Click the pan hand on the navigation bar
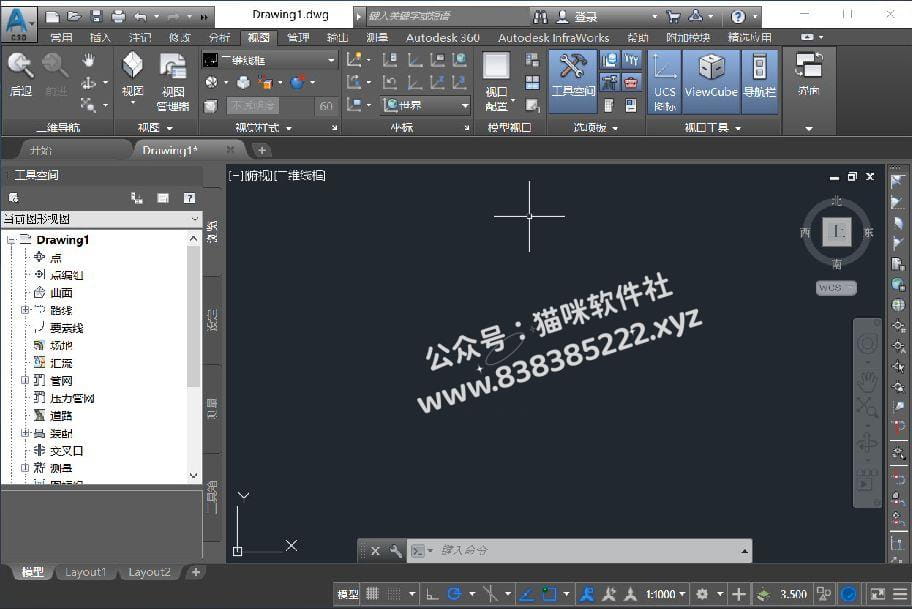 [x=867, y=381]
